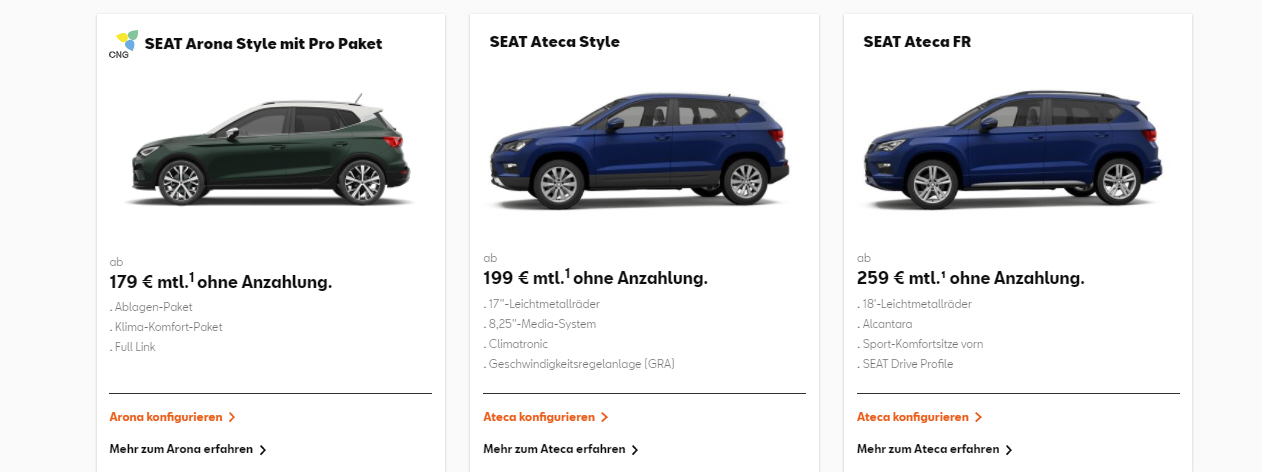Follow Mehr zum Arona erfahren link

coord(181,449)
